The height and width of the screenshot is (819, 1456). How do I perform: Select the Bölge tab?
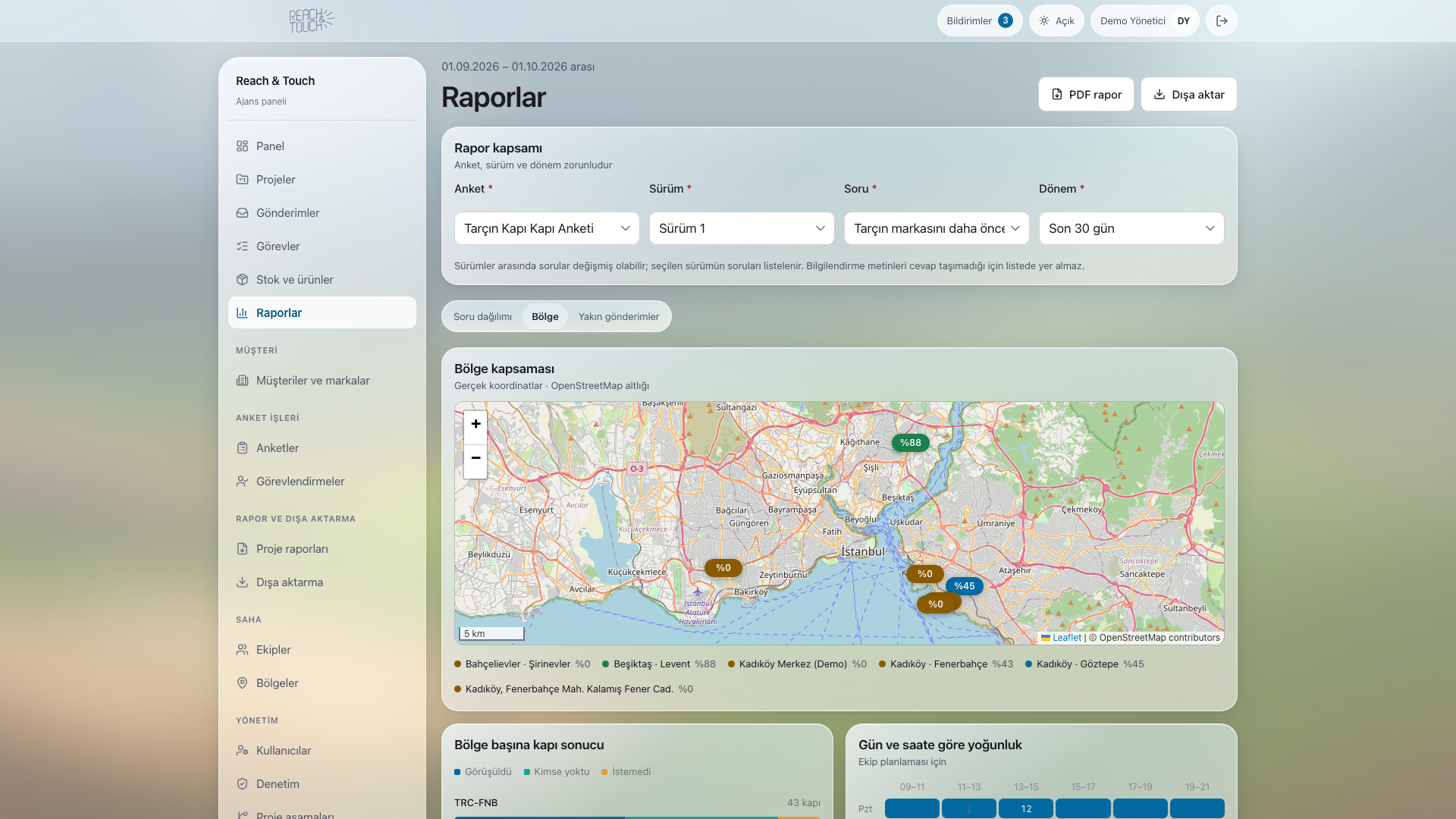(544, 316)
